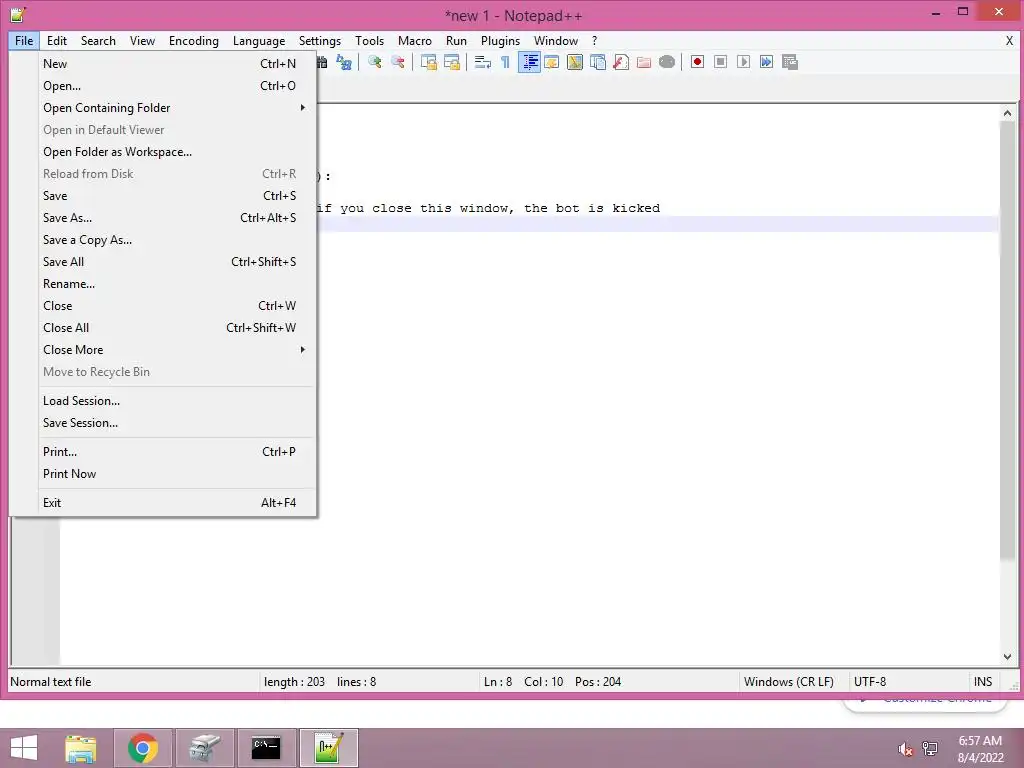The height and width of the screenshot is (768, 1024).
Task: Choose Exit from the File menu
Action: 170,503
